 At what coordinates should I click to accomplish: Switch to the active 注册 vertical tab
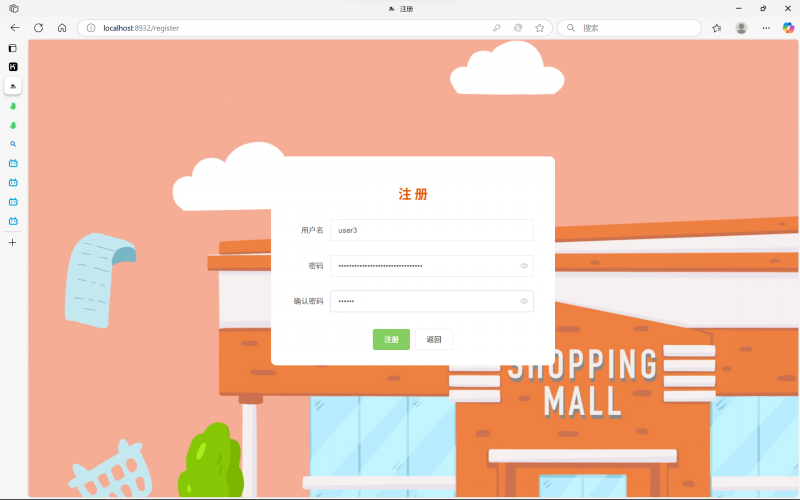[x=13, y=86]
